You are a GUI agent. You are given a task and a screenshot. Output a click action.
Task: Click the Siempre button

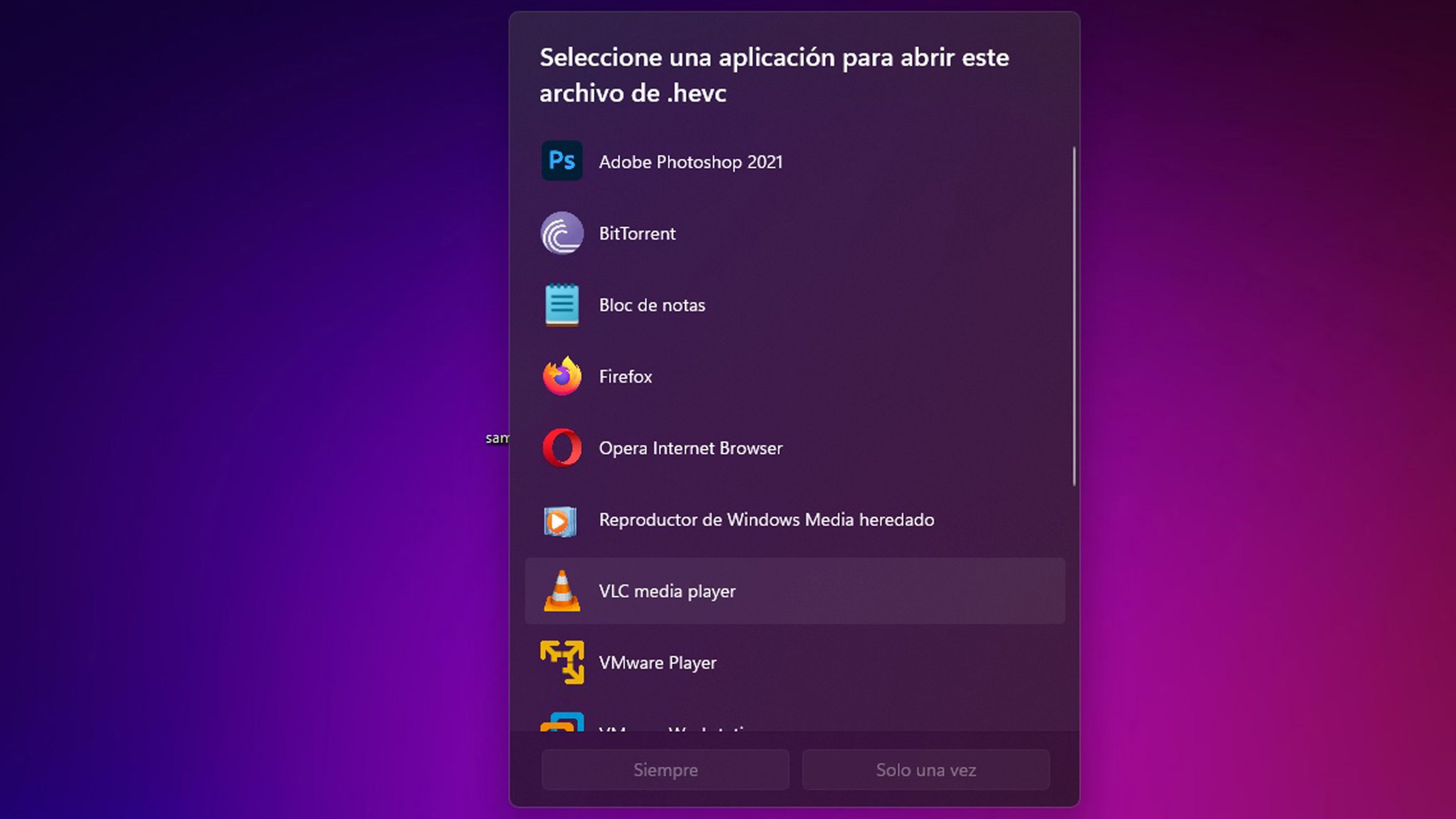click(665, 770)
